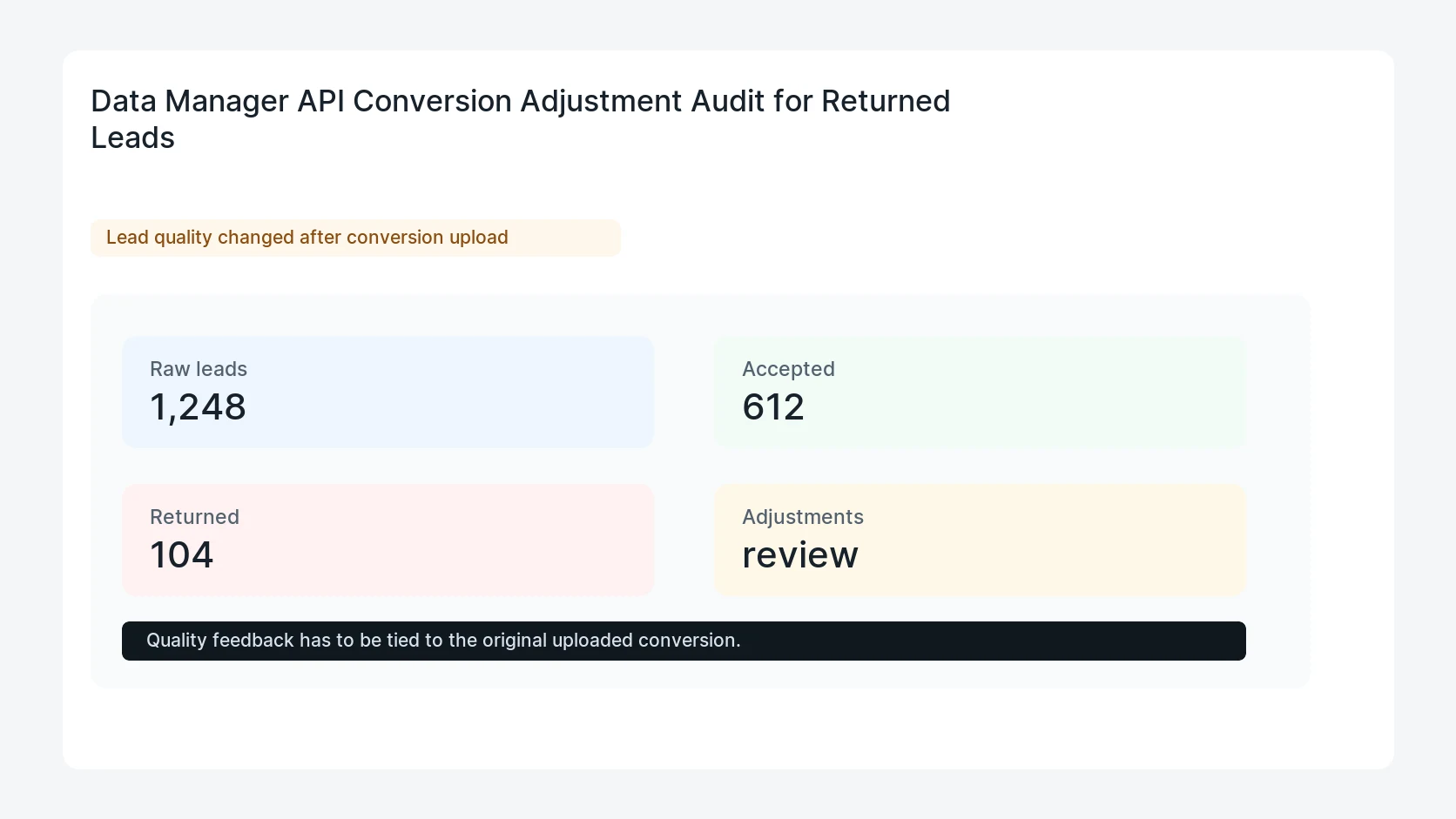Open the Raw leads card
The width and height of the screenshot is (1456, 819).
point(388,392)
